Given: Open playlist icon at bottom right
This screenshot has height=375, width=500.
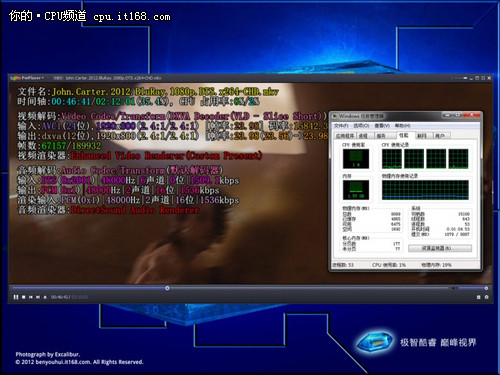Looking at the screenshot, I should coord(478,297).
